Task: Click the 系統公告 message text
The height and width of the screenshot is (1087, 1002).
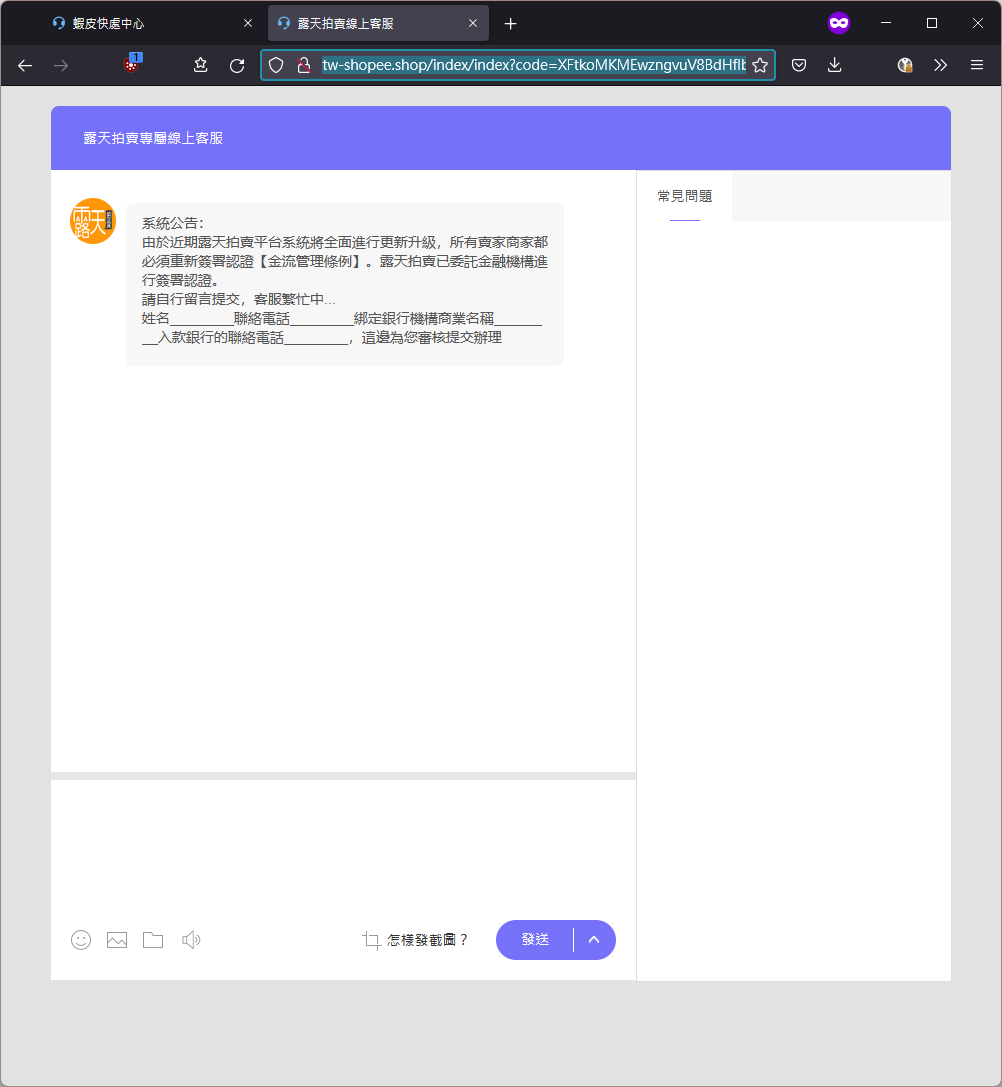Action: [173, 223]
